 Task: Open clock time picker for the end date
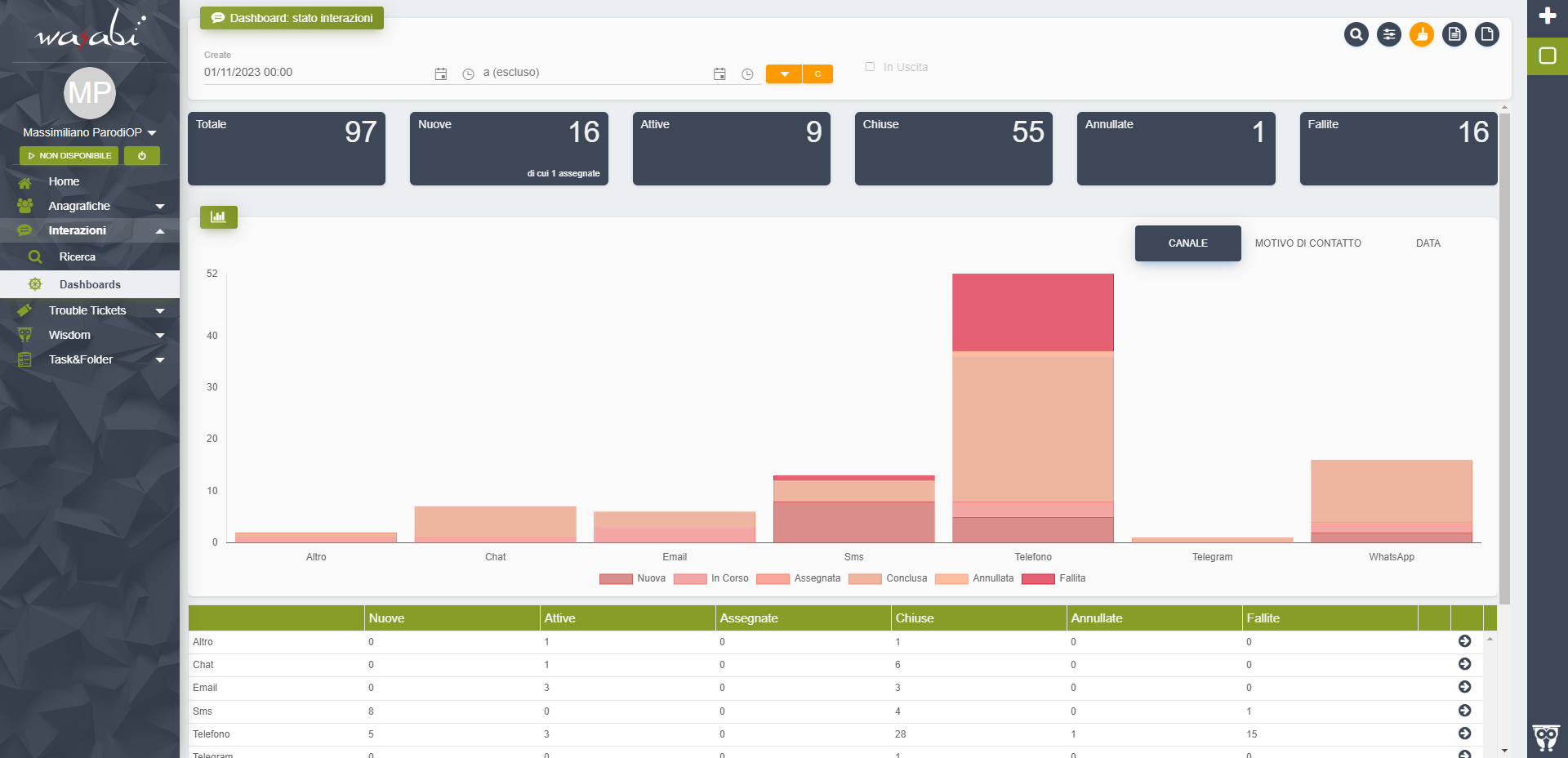pyautogui.click(x=747, y=74)
